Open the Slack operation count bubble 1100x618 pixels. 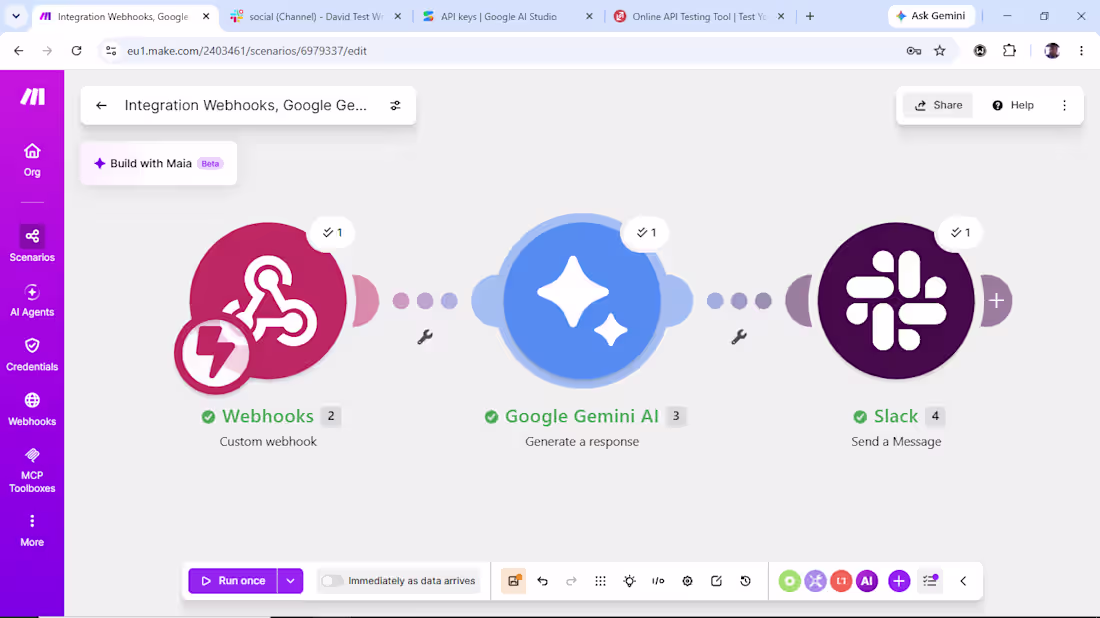(960, 232)
